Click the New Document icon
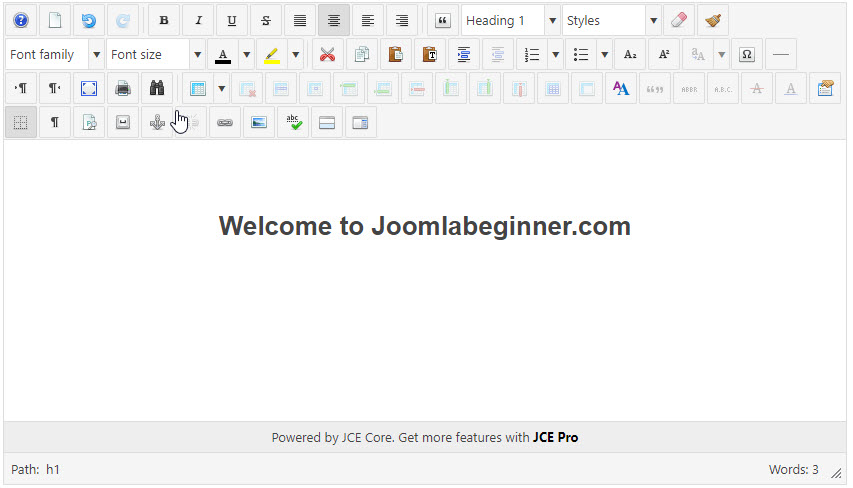 tap(55, 21)
